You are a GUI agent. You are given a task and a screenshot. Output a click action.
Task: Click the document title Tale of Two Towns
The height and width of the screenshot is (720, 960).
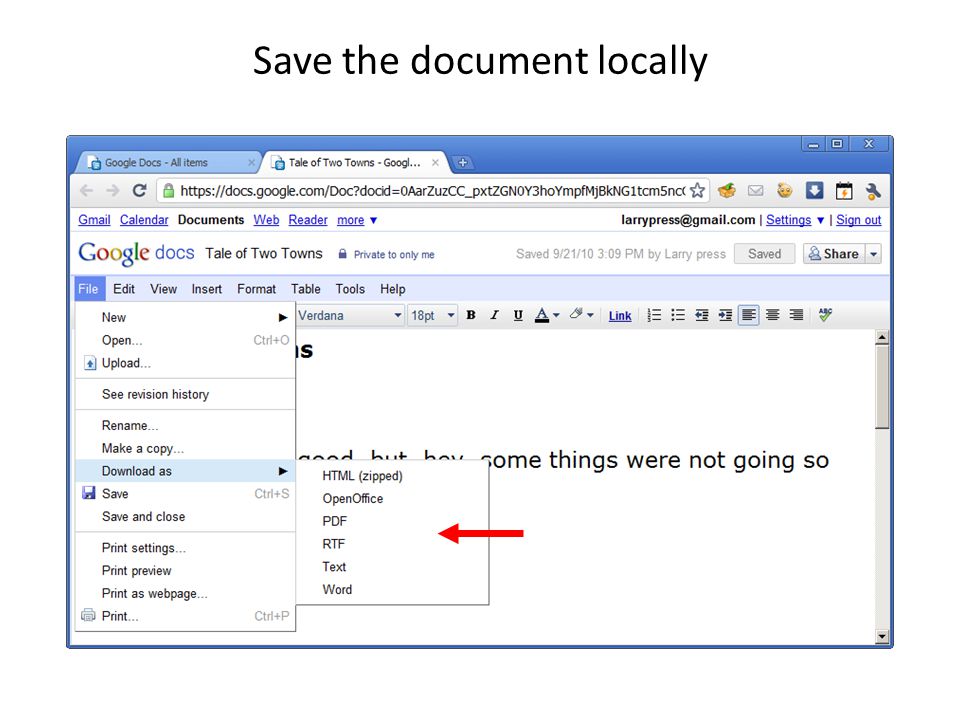coord(264,253)
